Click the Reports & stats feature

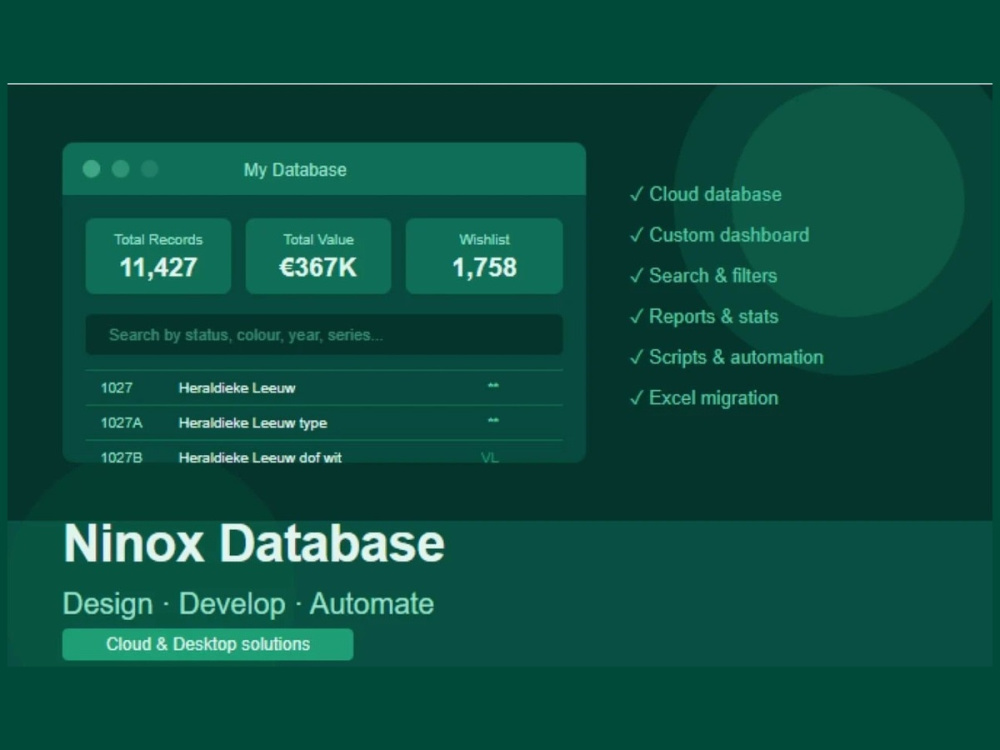pos(704,316)
